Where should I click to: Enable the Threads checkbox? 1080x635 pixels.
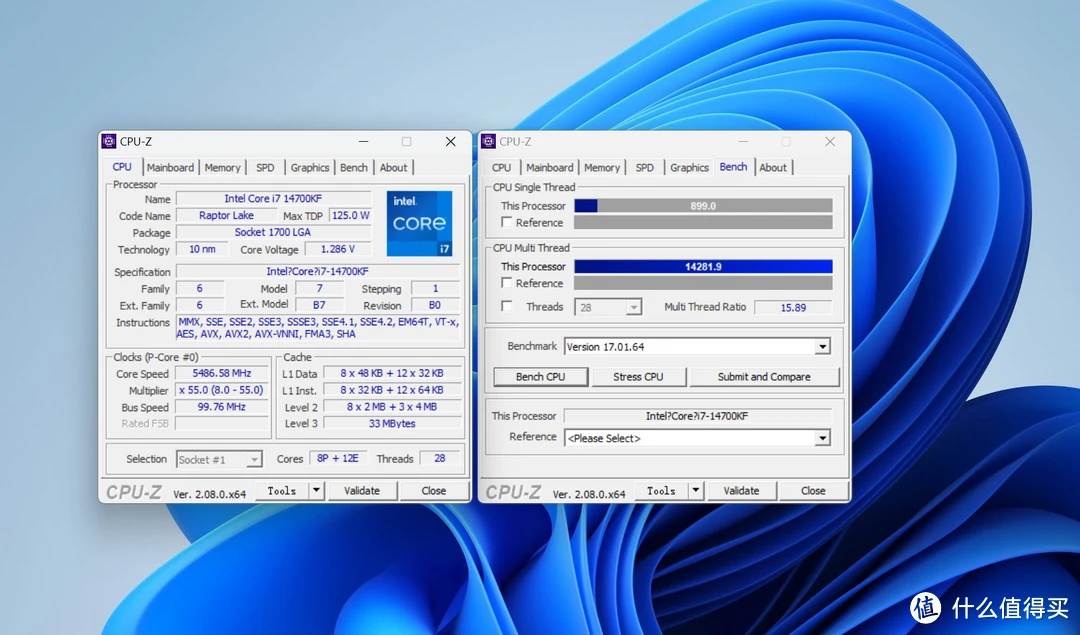click(507, 306)
